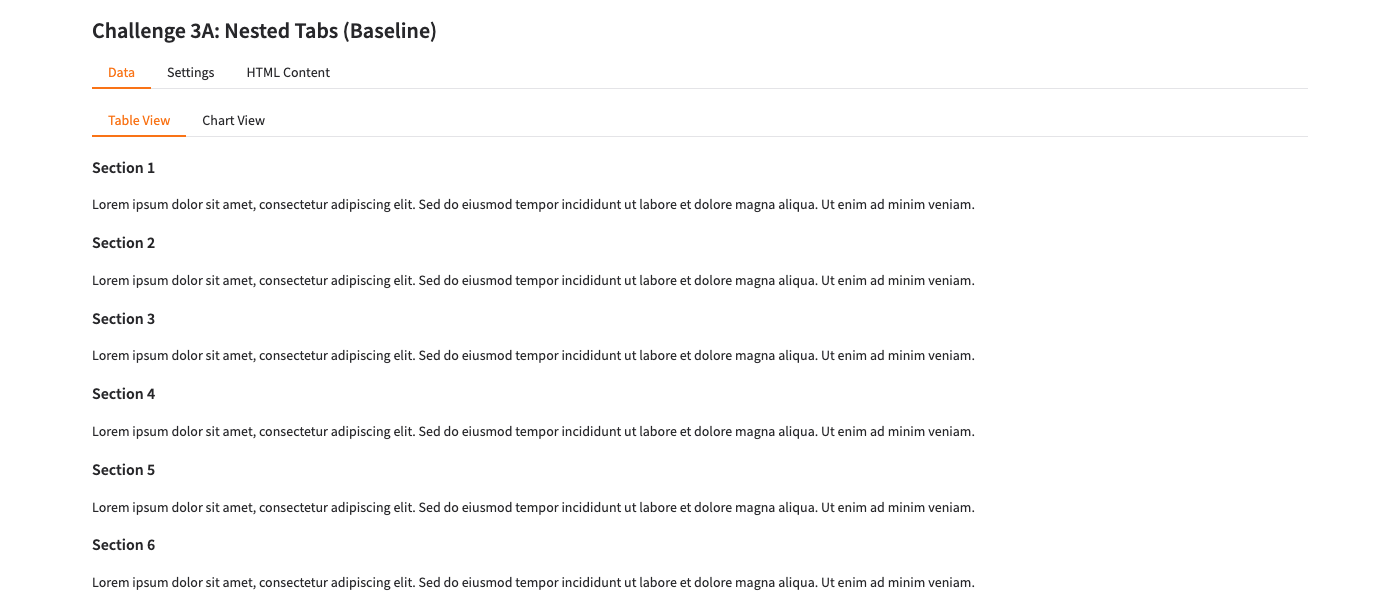This screenshot has width=1400, height=600.
Task: Click the paragraph text below Section 4
Action: [533, 431]
